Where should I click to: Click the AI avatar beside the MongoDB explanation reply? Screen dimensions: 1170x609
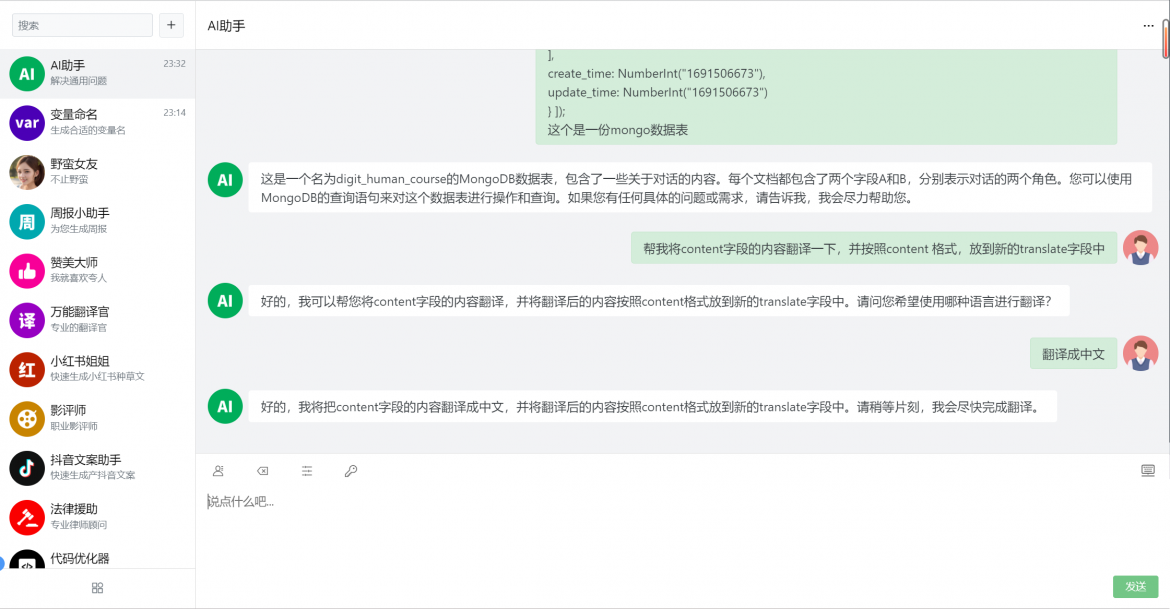pos(225,180)
